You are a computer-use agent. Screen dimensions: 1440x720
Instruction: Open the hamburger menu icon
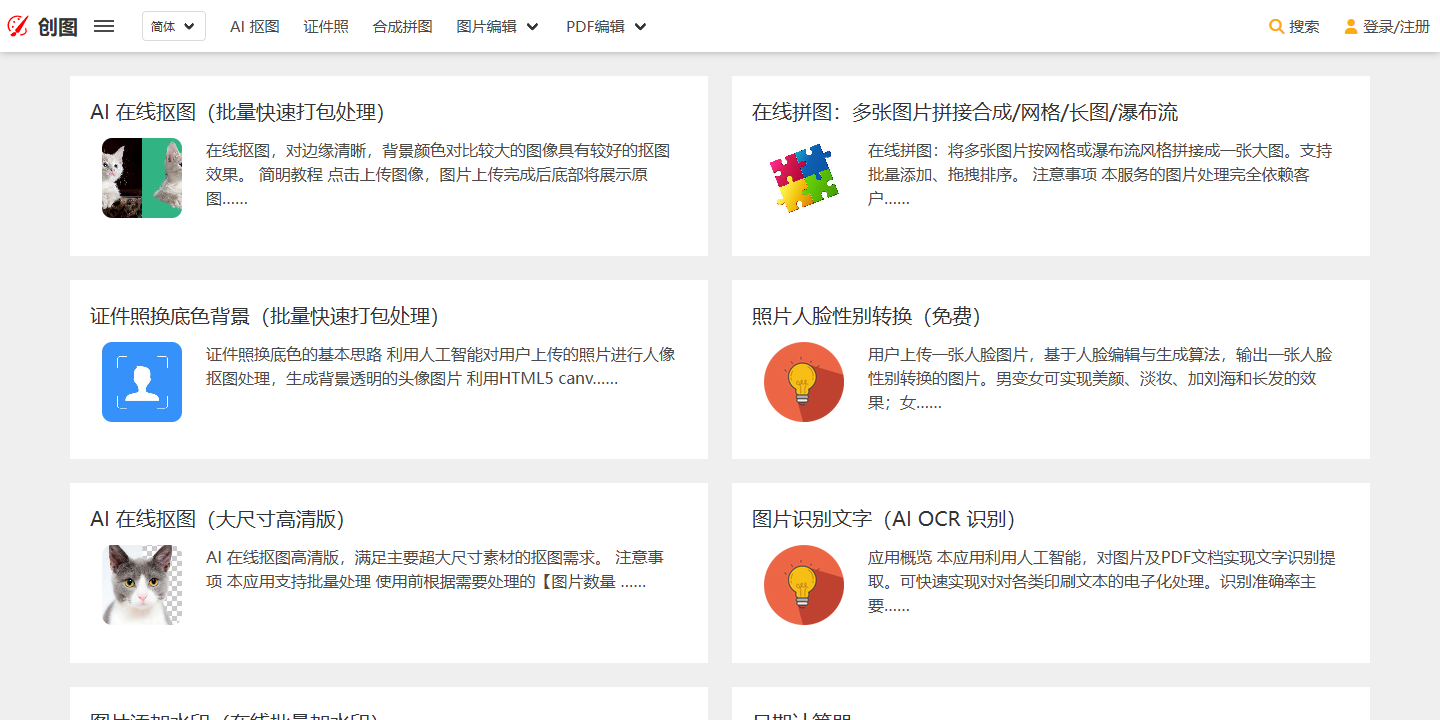point(104,27)
